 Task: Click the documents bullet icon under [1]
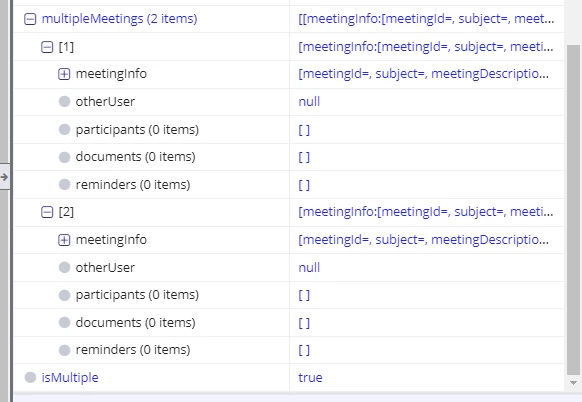click(65, 157)
